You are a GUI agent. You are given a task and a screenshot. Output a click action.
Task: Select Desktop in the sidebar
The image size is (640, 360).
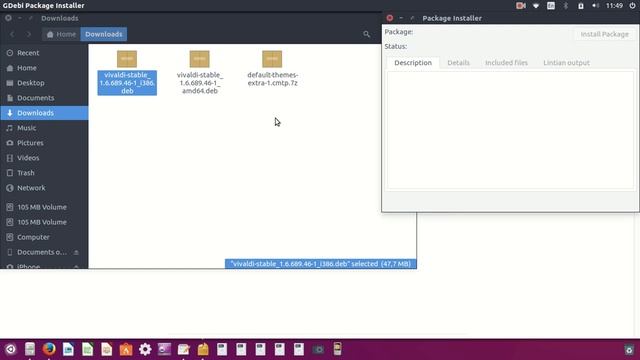(44, 83)
